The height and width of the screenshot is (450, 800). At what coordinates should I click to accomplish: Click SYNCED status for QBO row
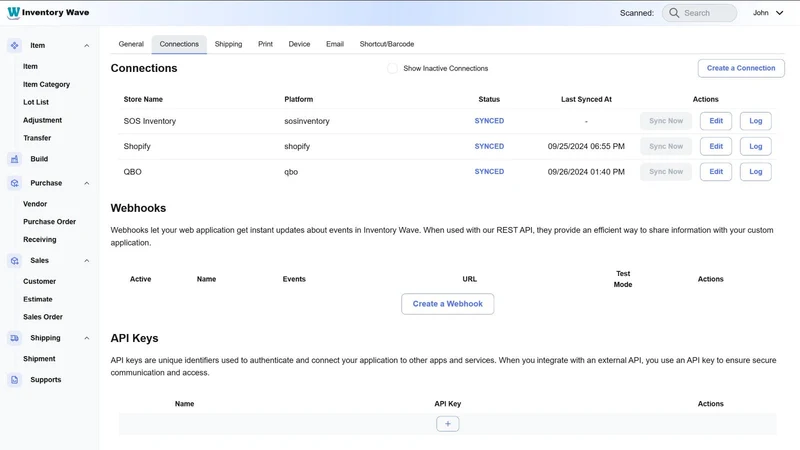489,171
